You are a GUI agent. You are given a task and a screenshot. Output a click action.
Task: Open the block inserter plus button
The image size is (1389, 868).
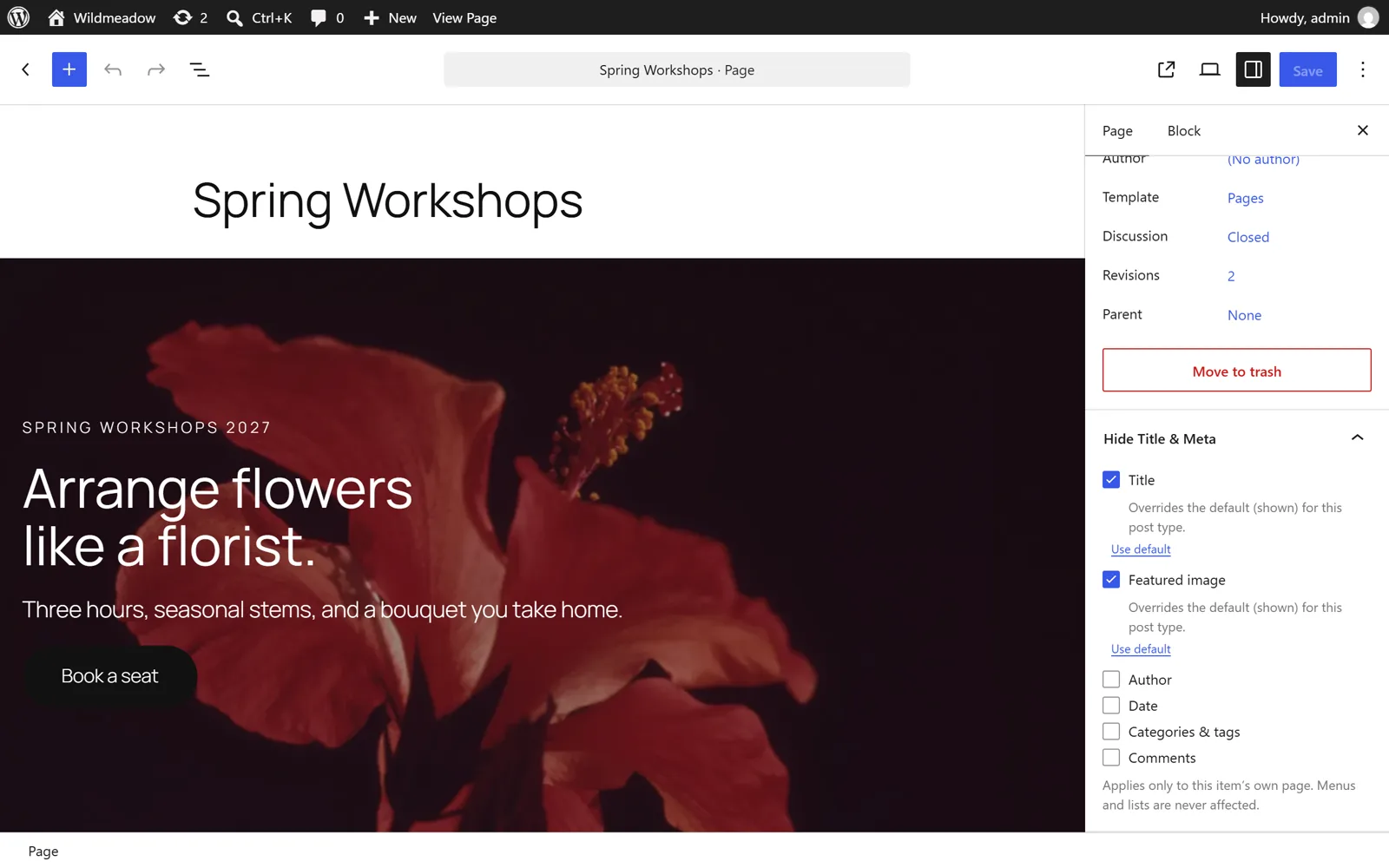[x=69, y=69]
